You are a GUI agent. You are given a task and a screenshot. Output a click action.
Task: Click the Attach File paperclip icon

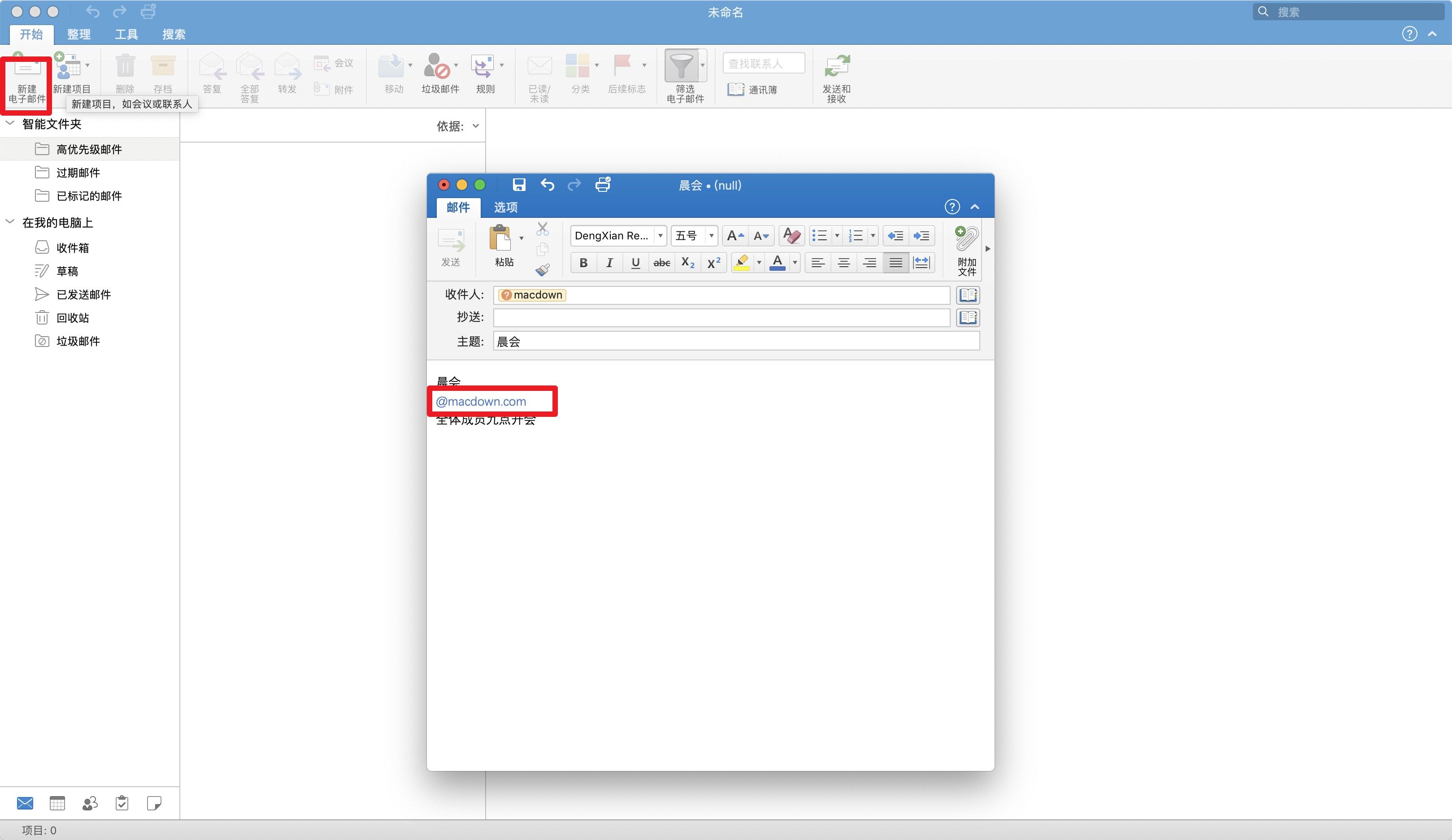click(x=966, y=238)
